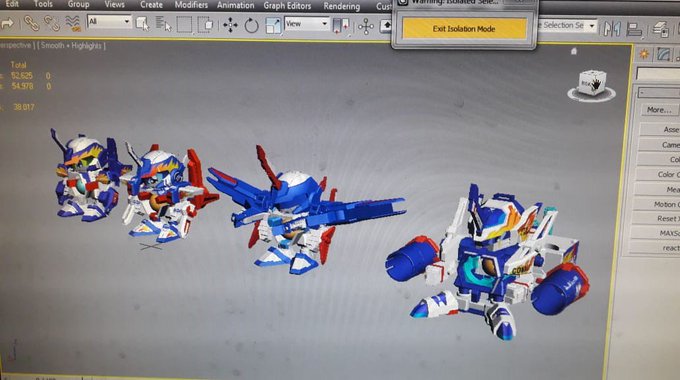Activate Bind to Space Warp tool

[x=73, y=23]
